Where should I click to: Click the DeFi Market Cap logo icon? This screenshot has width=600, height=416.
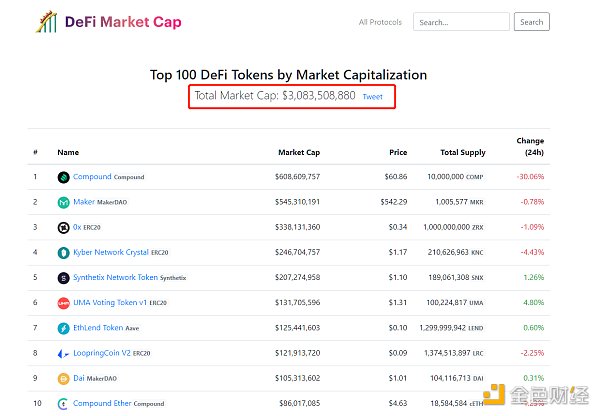tap(46, 22)
